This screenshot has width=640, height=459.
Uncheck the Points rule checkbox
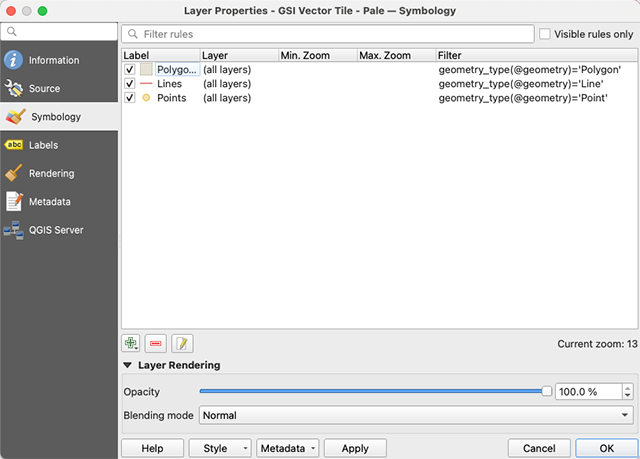[x=129, y=98]
